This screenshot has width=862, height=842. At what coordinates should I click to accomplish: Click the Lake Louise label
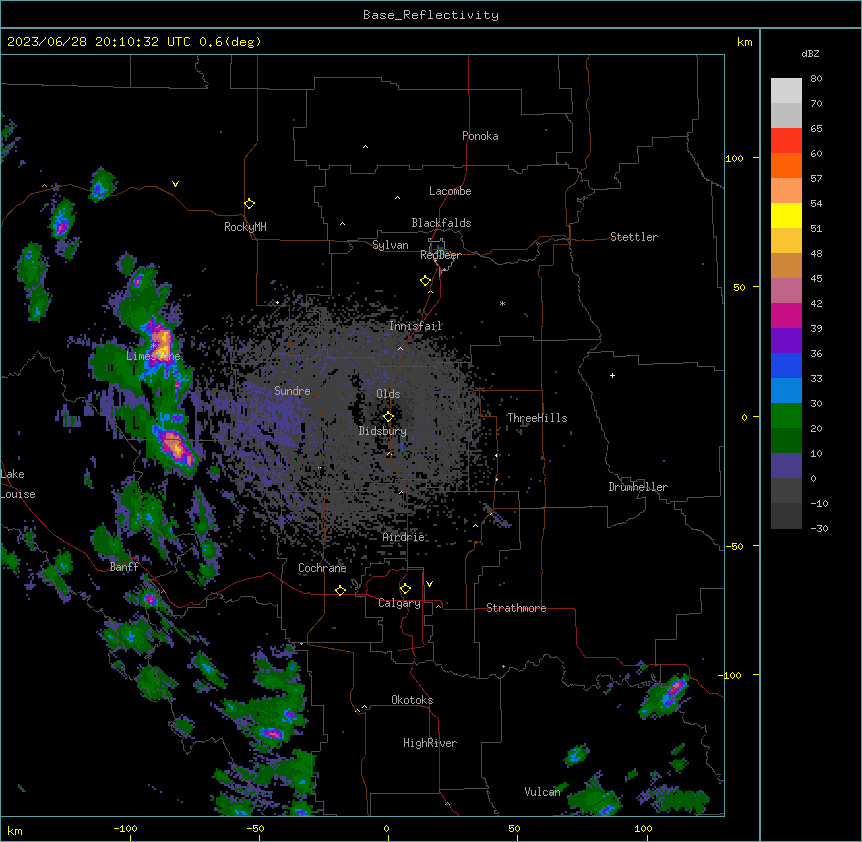coord(18,484)
